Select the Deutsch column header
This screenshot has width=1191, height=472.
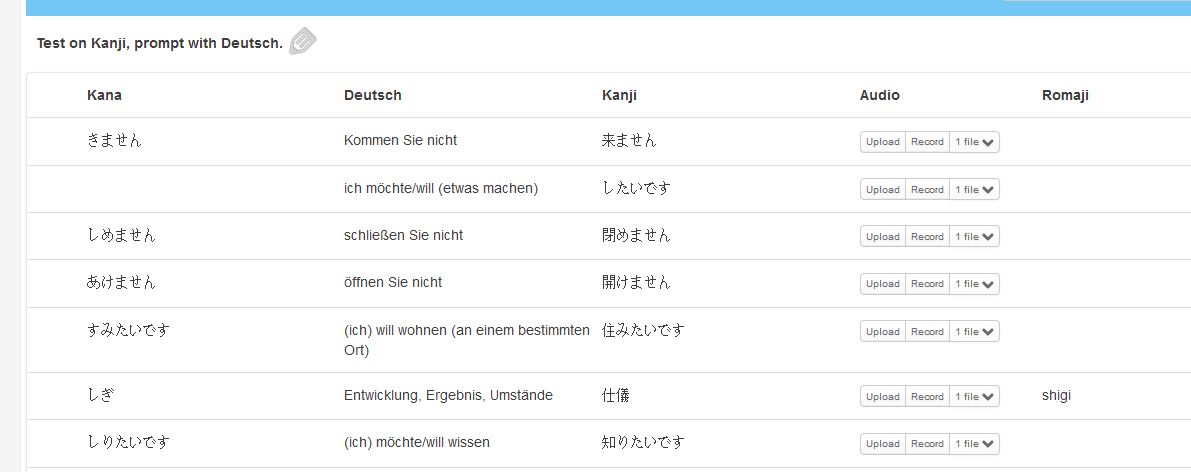pos(373,95)
